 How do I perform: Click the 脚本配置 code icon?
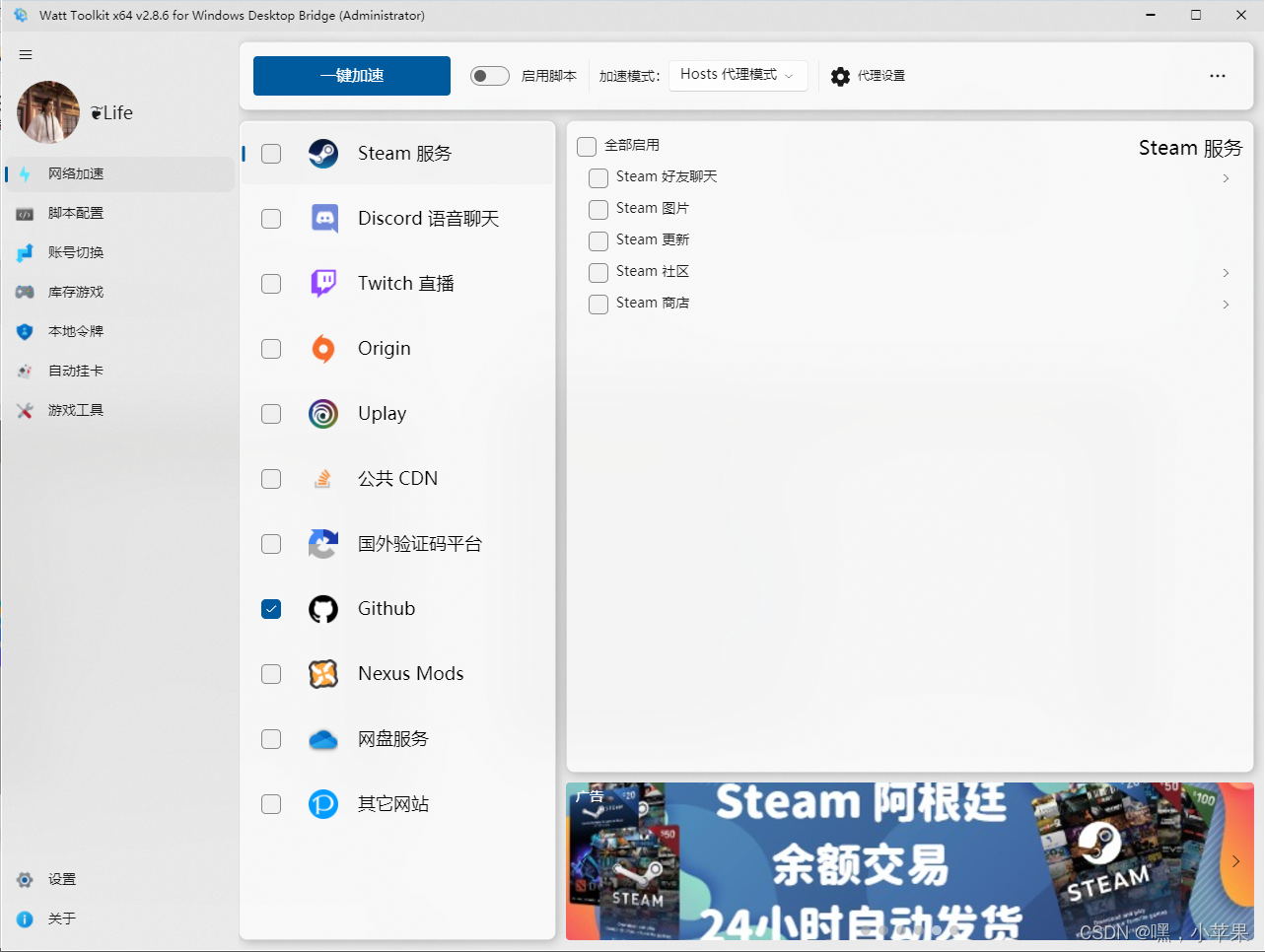25,214
